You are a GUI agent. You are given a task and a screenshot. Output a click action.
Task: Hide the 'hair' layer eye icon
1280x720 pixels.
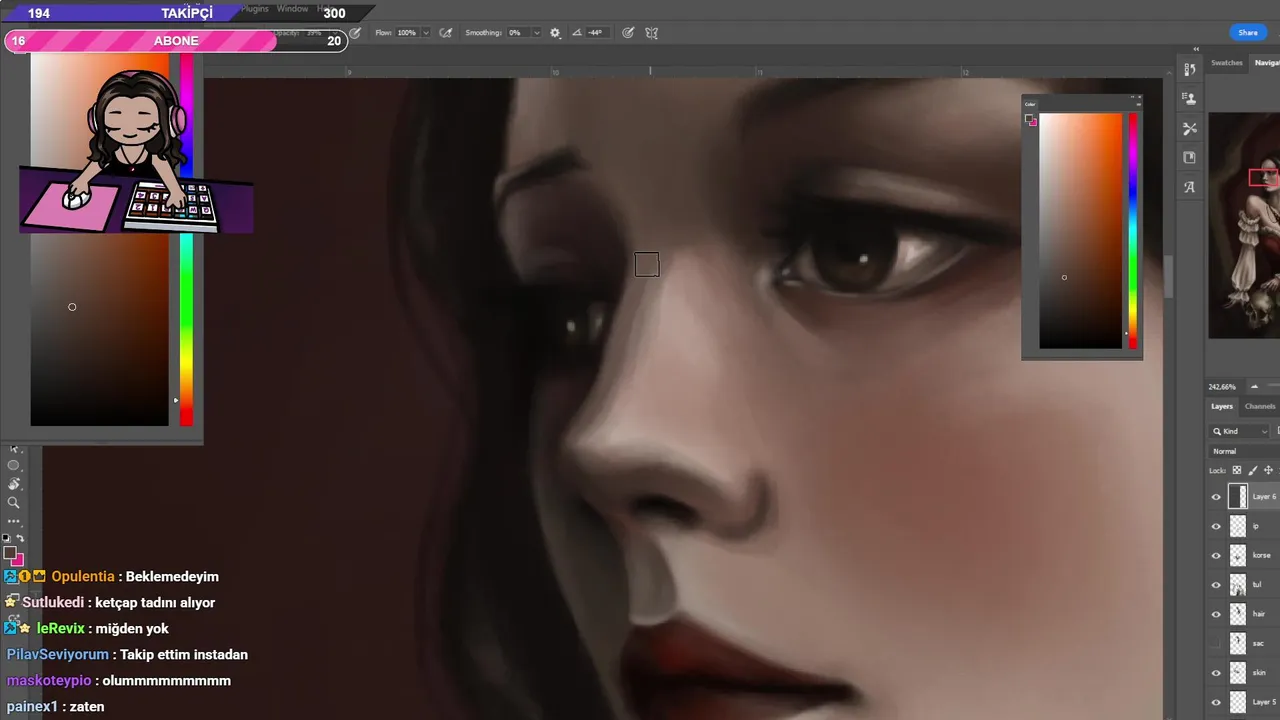pos(1216,614)
